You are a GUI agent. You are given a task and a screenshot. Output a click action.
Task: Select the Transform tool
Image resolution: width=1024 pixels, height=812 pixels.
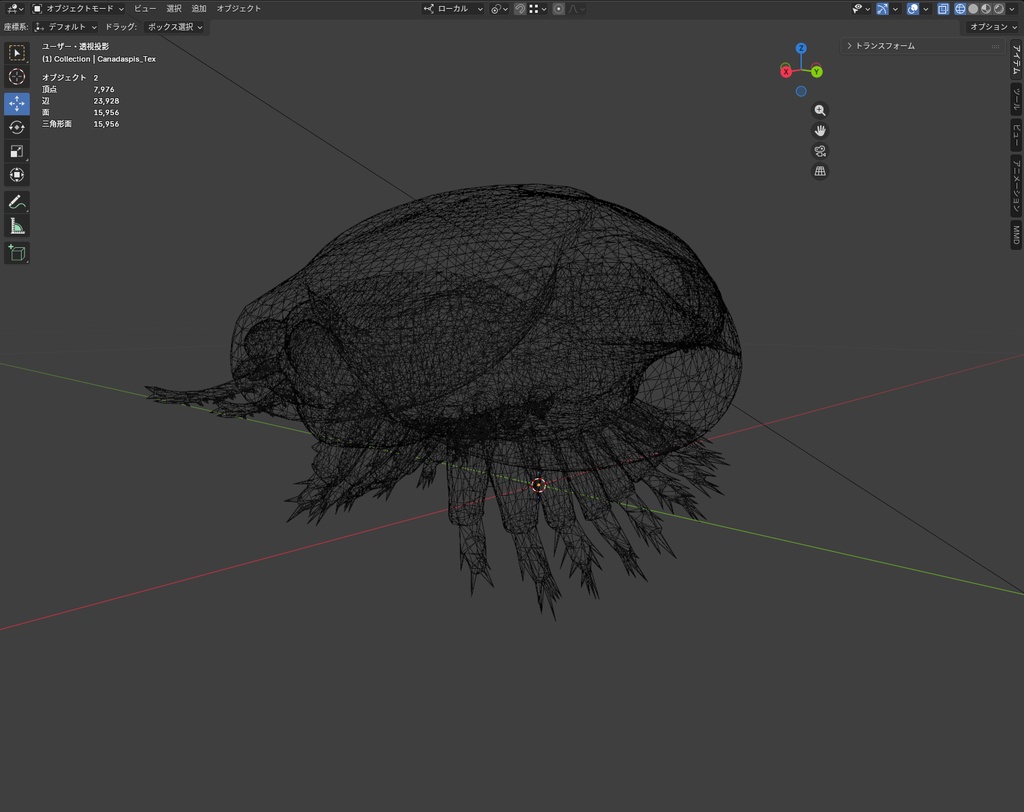tap(17, 175)
